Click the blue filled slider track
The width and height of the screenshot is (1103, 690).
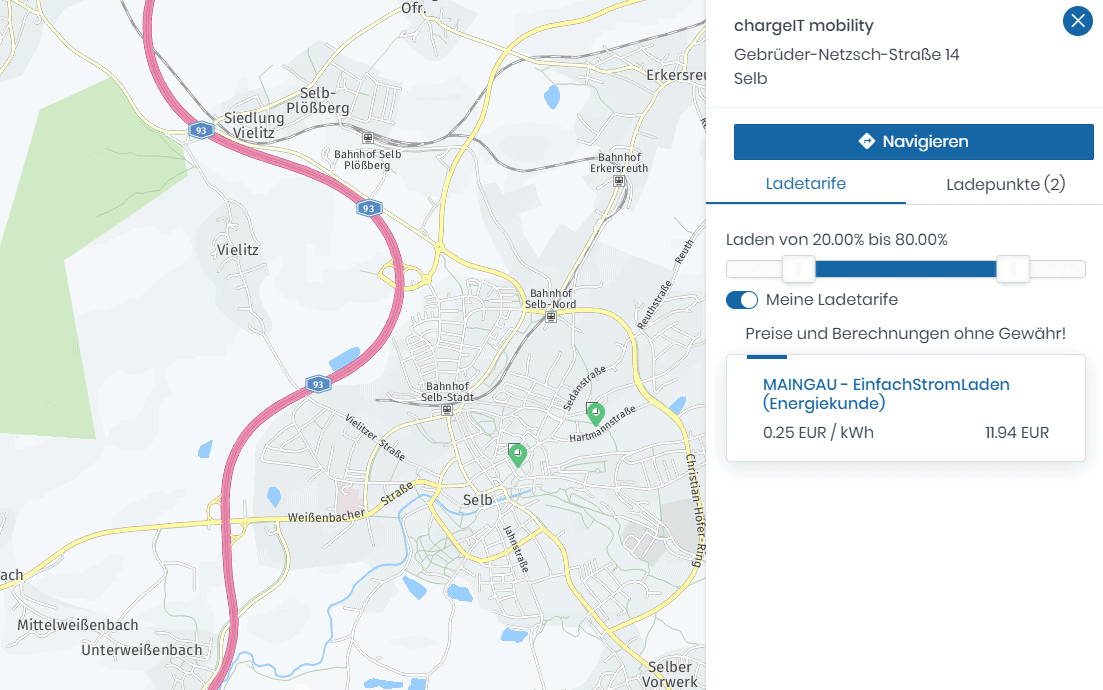click(x=905, y=269)
